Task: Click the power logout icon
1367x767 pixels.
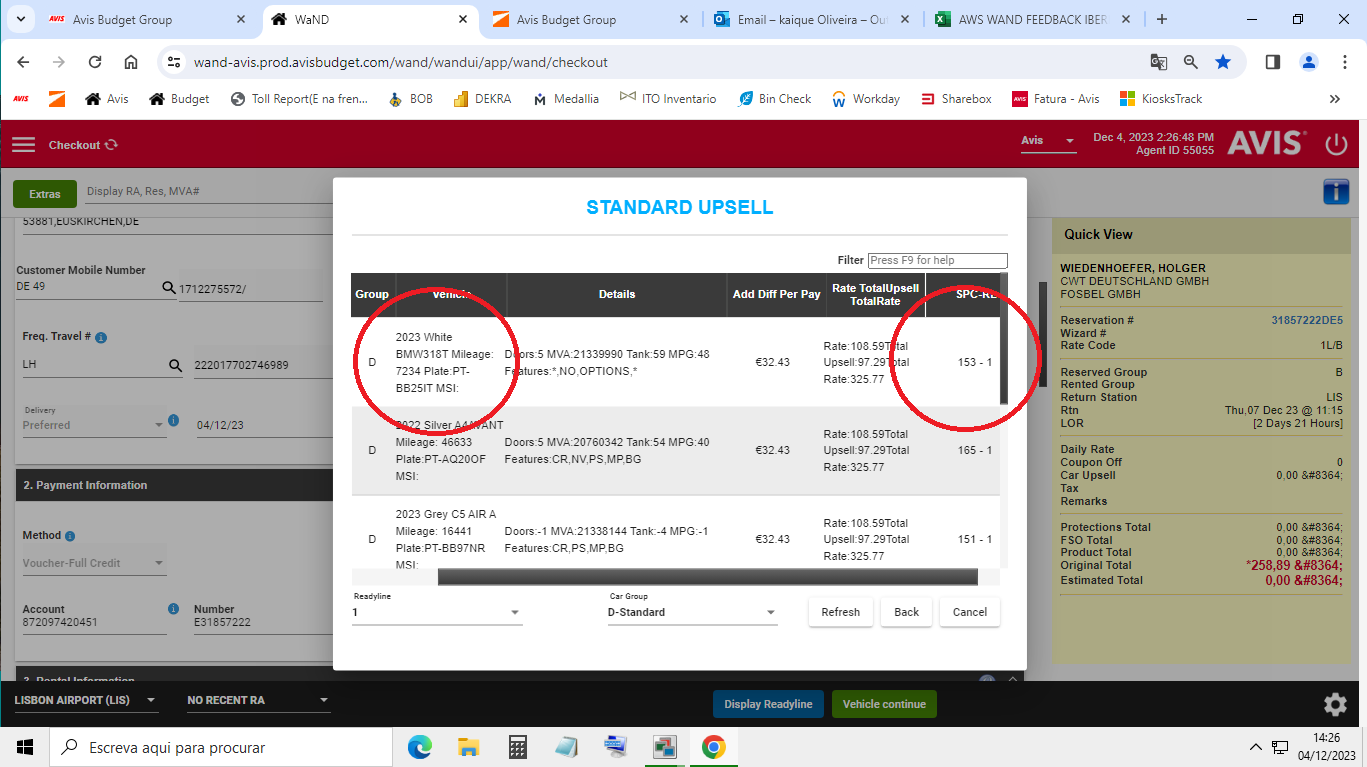Action: click(1336, 145)
